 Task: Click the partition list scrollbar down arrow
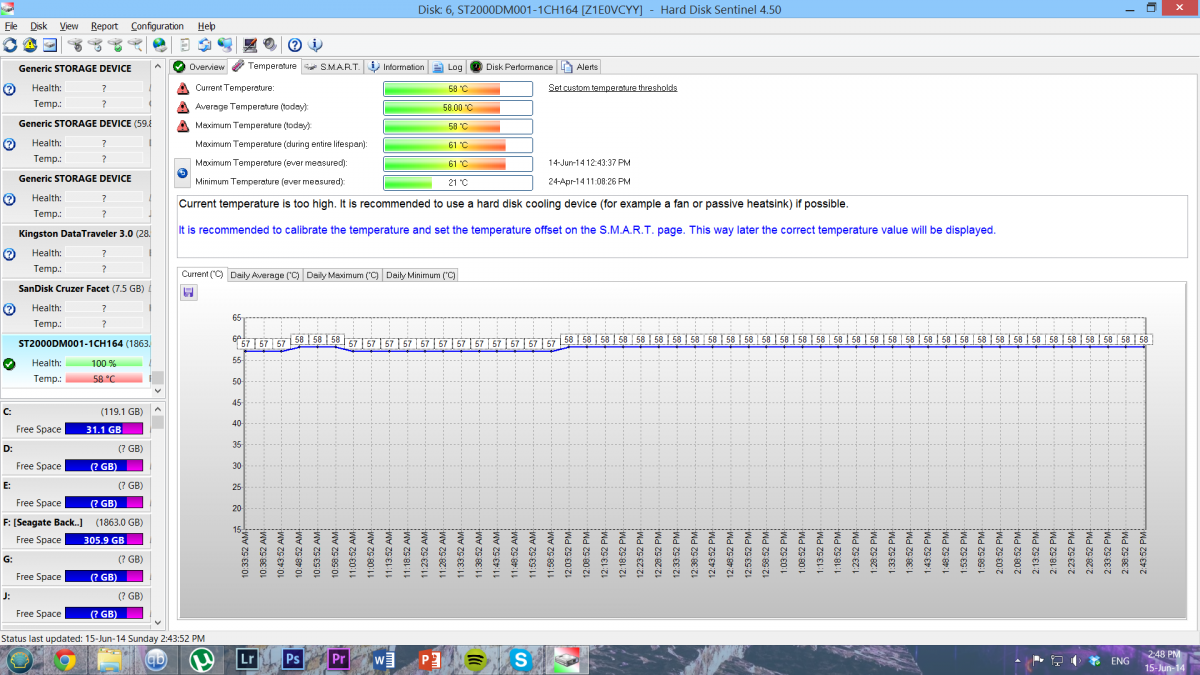point(157,621)
